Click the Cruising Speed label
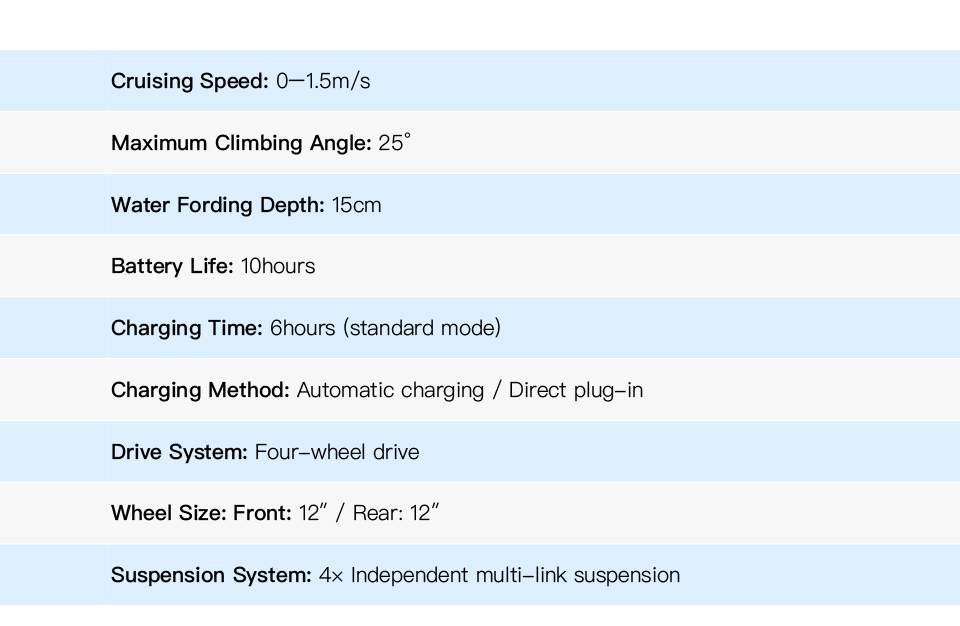The image size is (960, 626). coord(189,81)
